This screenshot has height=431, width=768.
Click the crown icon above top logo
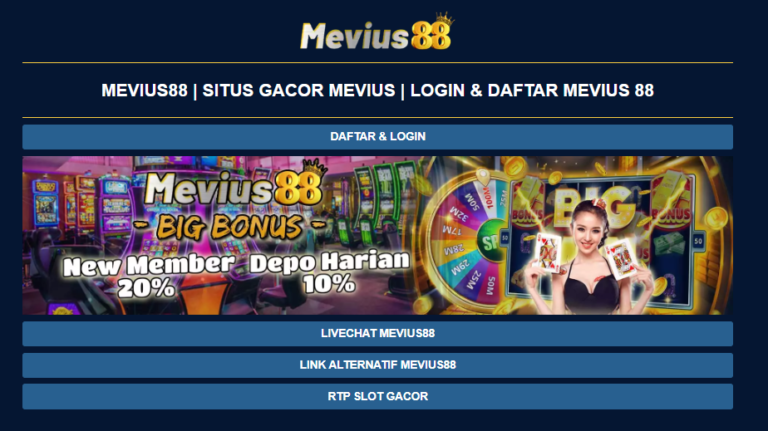point(445,19)
